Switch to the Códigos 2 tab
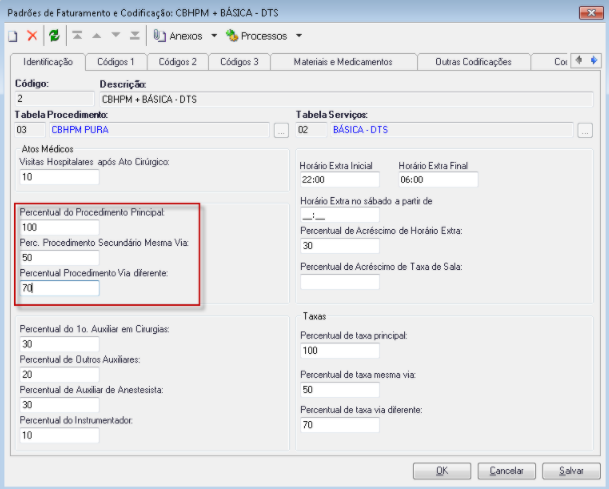Screen dimensions: 609x489 [177, 62]
